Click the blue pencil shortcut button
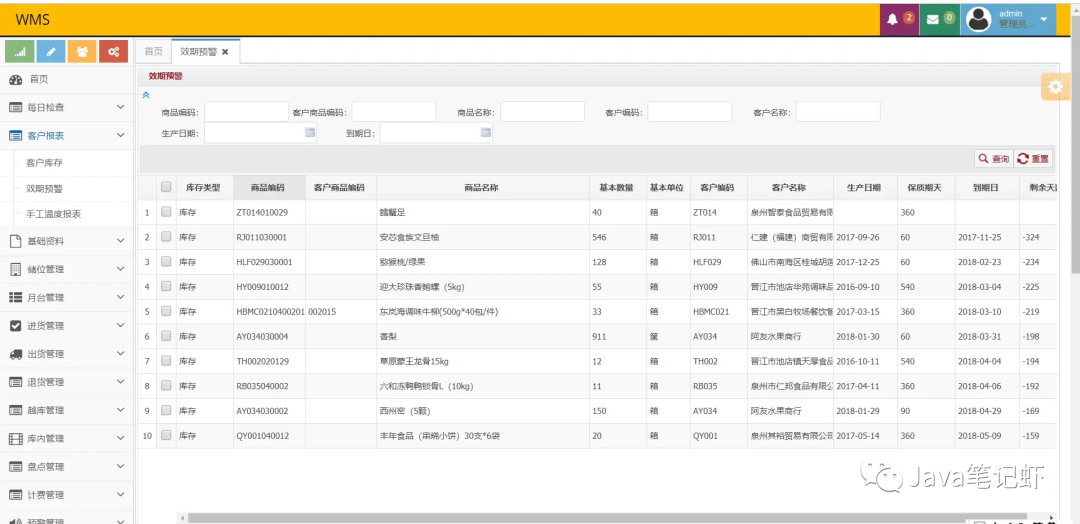This screenshot has width=1080, height=524. (x=51, y=51)
